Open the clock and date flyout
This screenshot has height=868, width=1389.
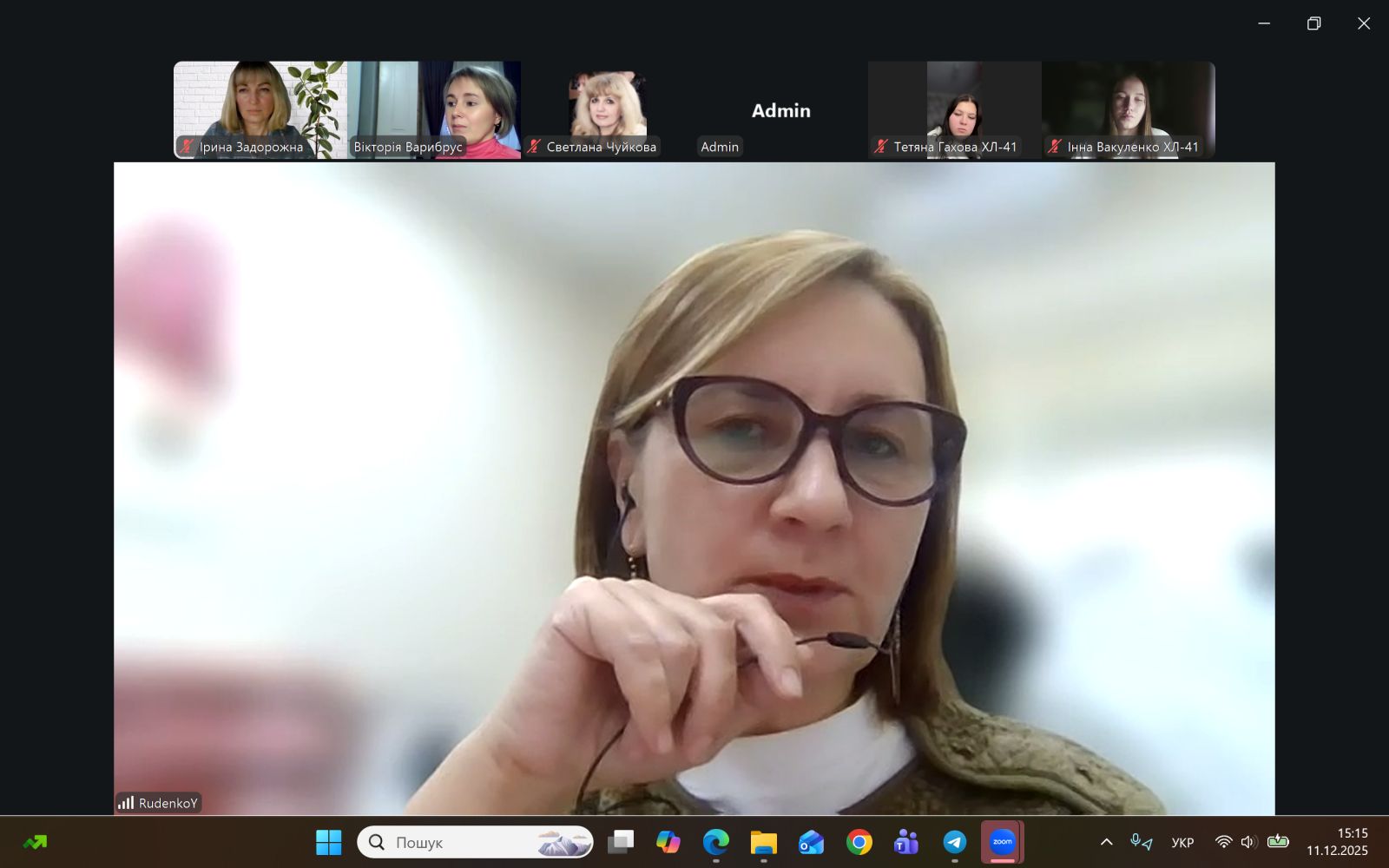click(1337, 842)
